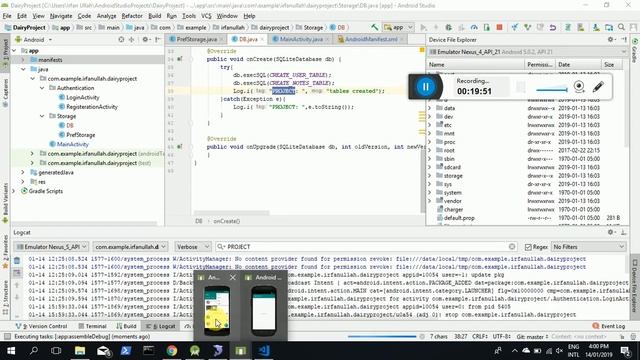The width and height of the screenshot is (640, 360).
Task: Open the app run configuration dropdown
Action: click(398, 27)
